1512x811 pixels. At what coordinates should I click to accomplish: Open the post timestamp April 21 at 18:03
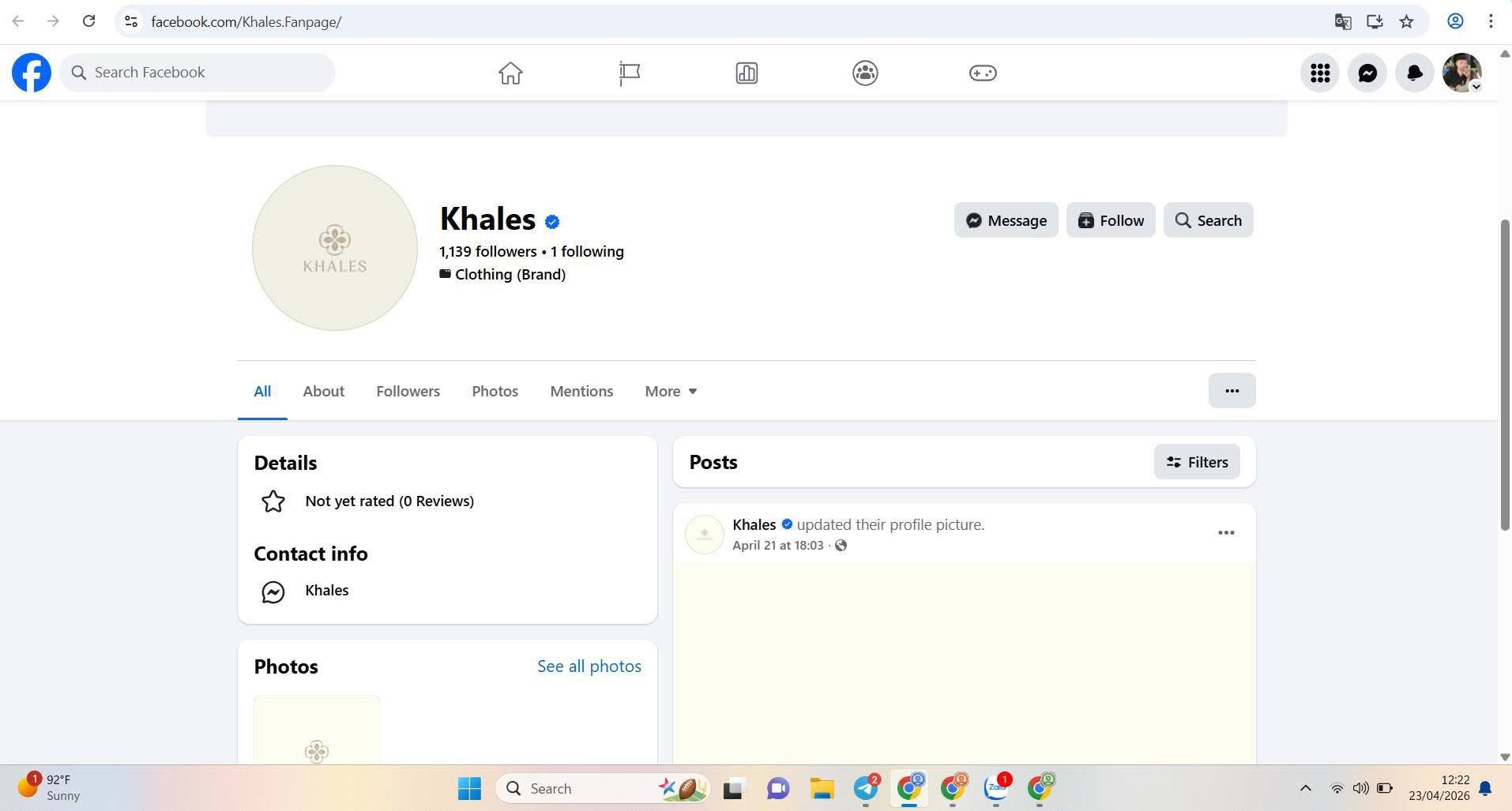click(778, 546)
